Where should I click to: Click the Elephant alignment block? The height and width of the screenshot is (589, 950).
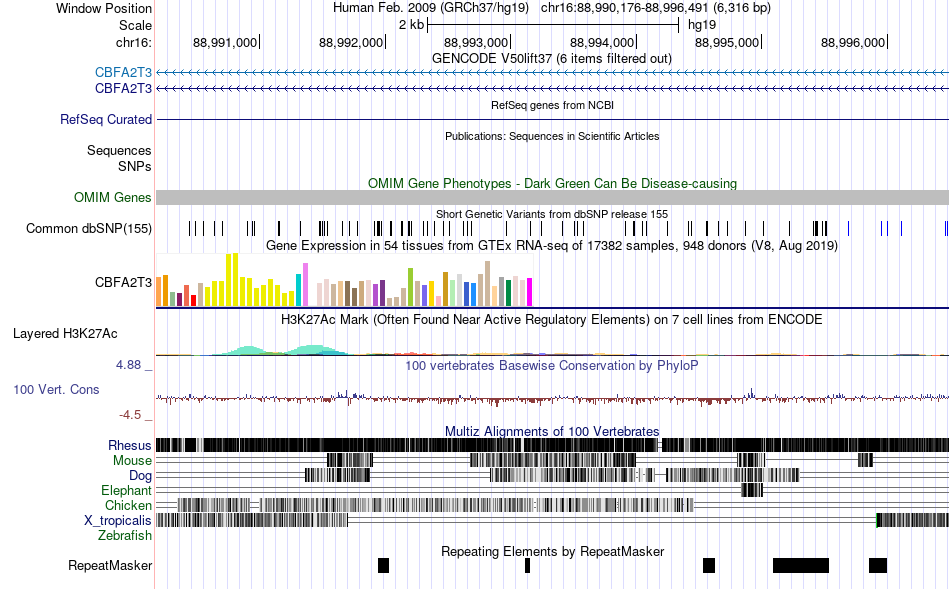coord(752,490)
